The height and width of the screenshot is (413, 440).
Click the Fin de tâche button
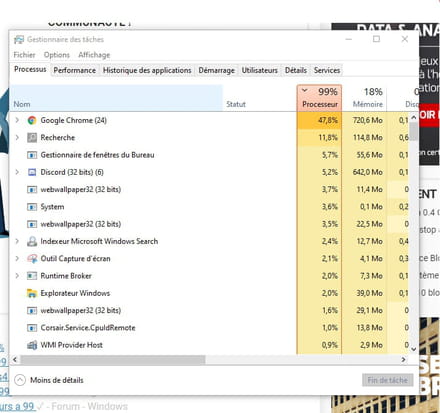[x=388, y=380]
